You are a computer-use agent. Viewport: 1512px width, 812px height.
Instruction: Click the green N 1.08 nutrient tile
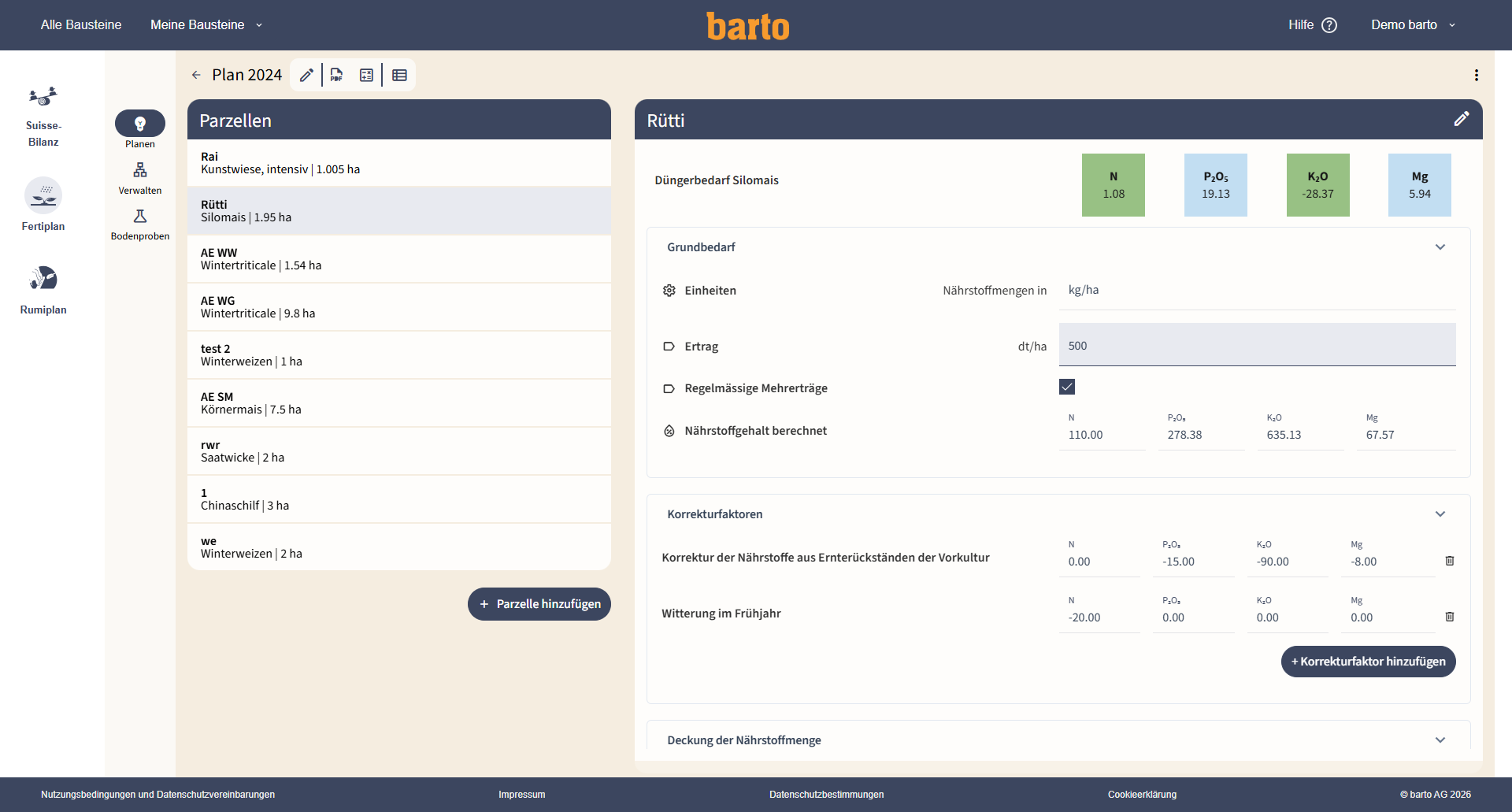1114,185
